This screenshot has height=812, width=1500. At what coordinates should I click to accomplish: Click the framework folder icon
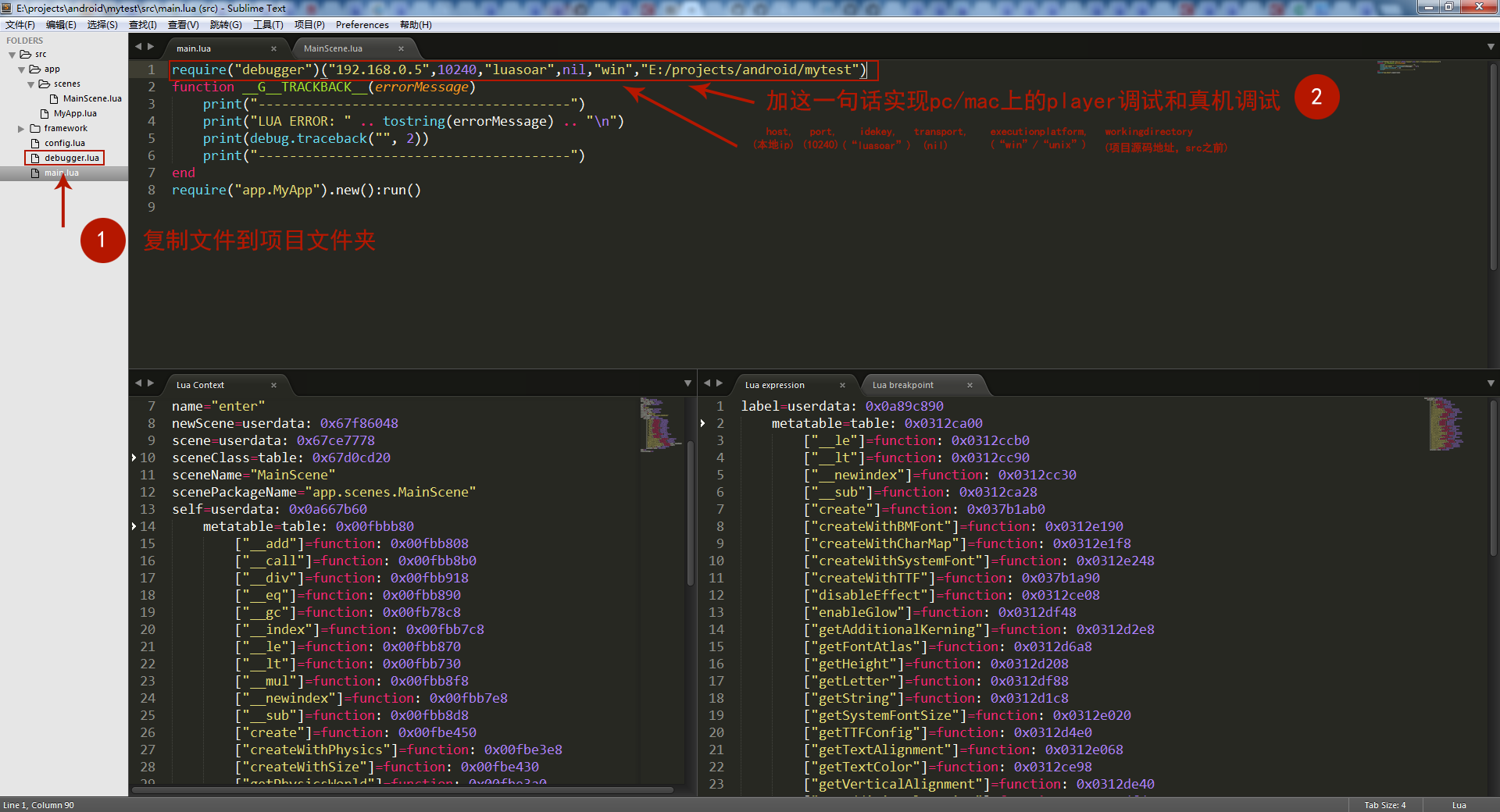(x=35, y=128)
